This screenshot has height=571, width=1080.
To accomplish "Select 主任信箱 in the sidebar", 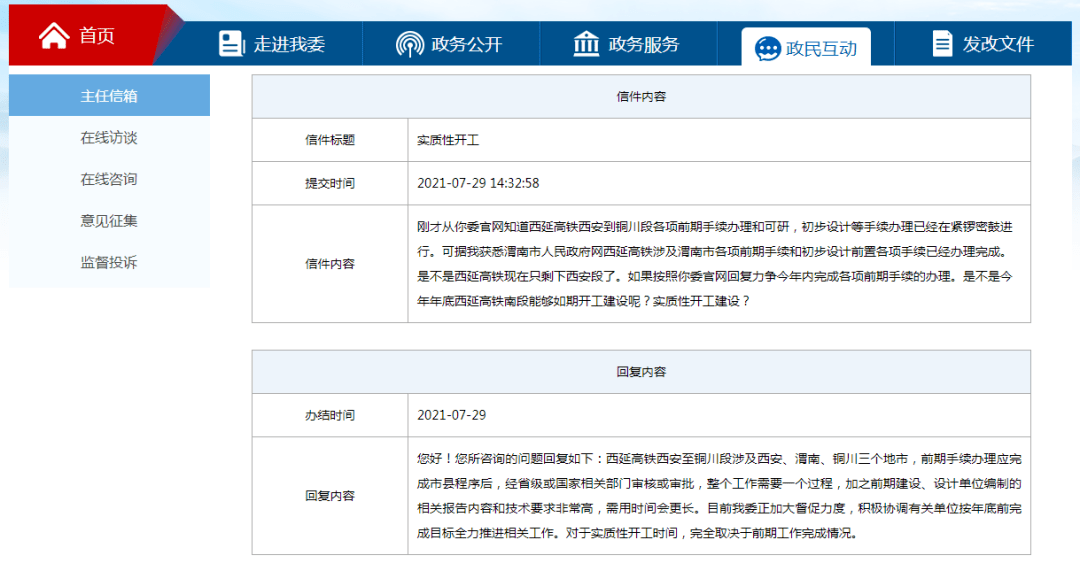I will 109,96.
